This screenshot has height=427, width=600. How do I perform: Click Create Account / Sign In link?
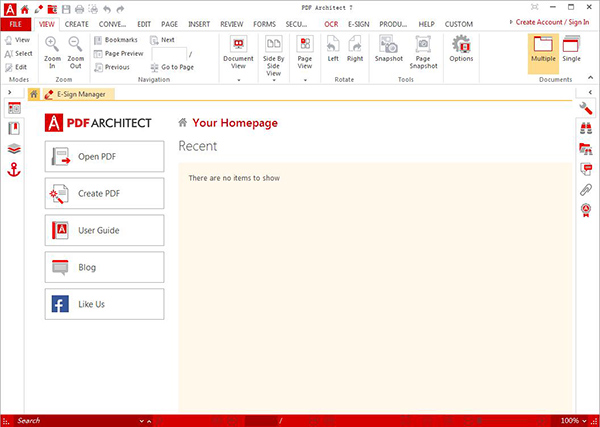point(553,21)
